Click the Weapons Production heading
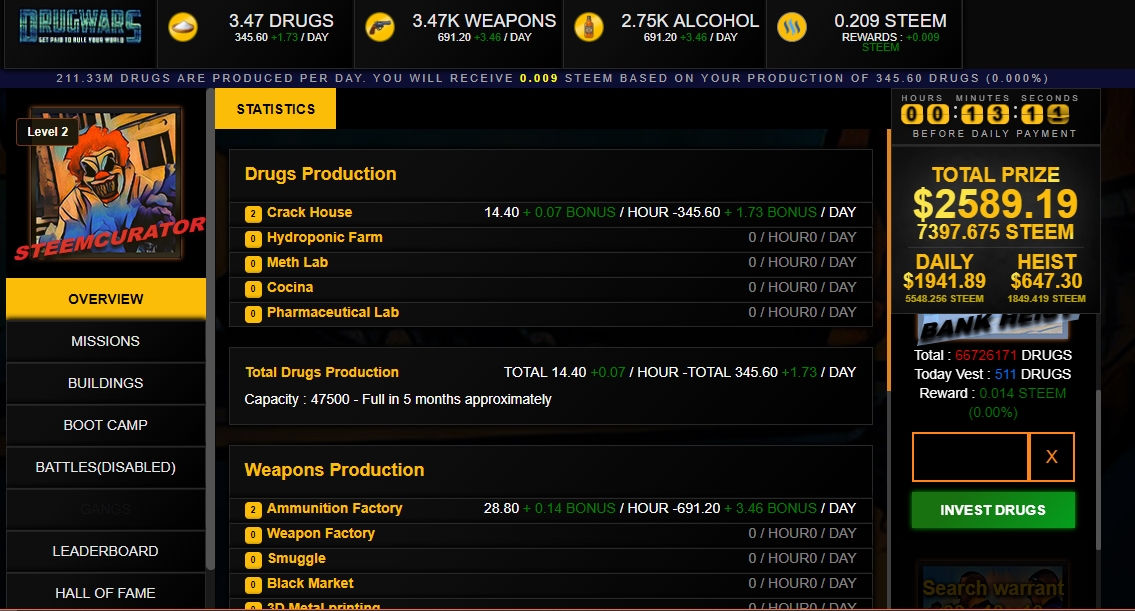 click(334, 470)
